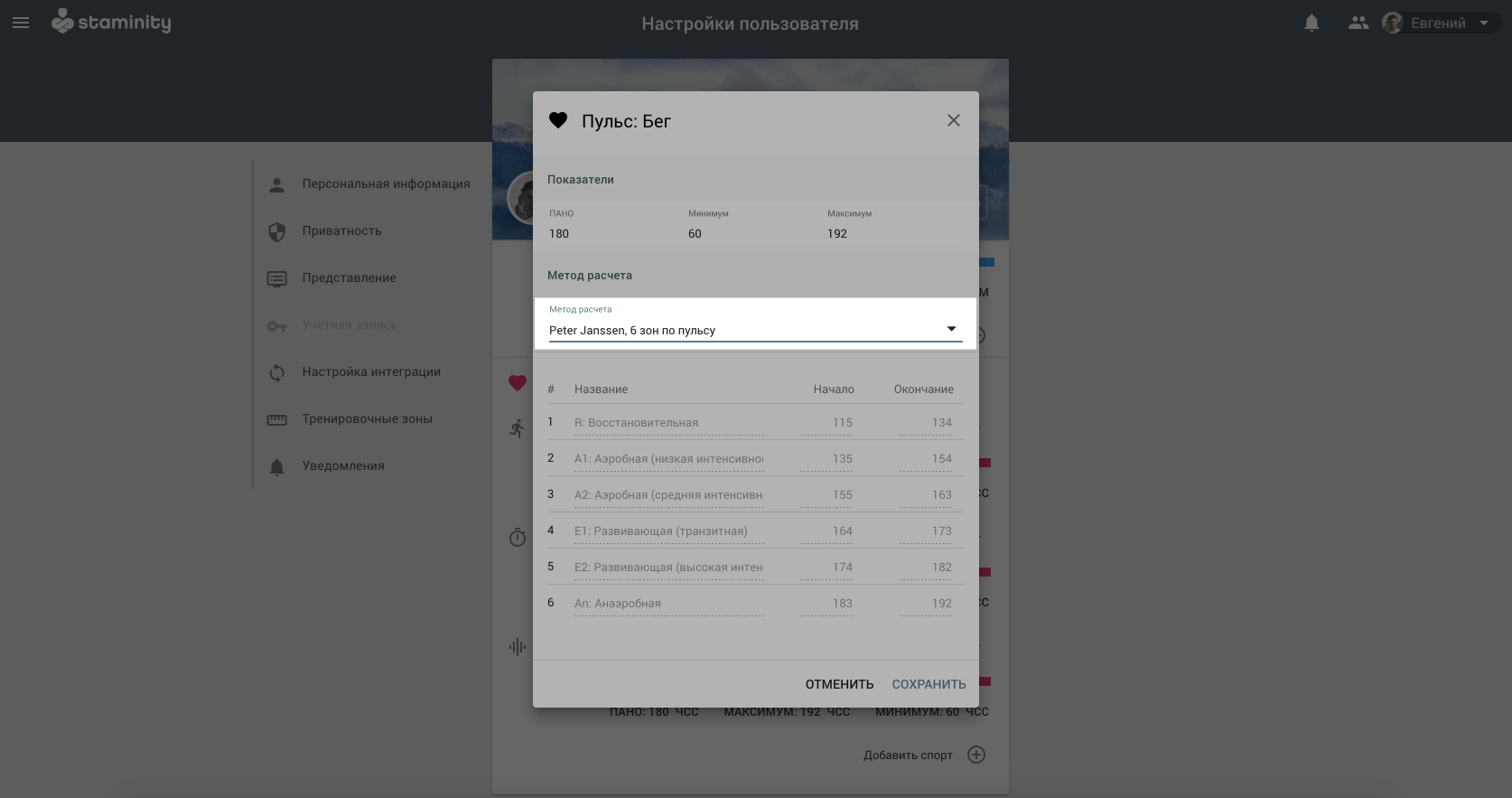Click the stopwatch pace zones icon

point(517,538)
